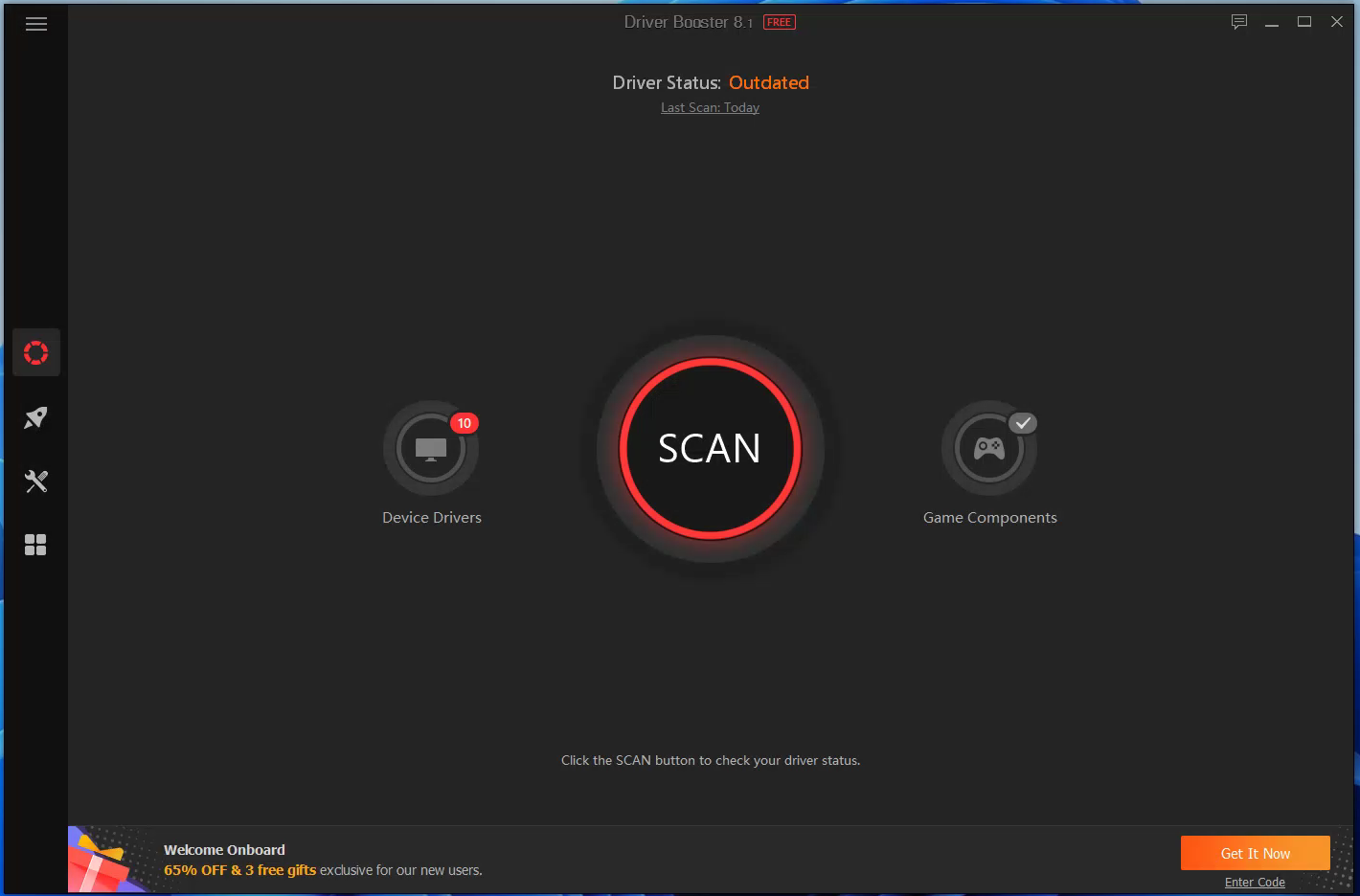Open the rocket Boost sidebar icon
This screenshot has width=1360, height=896.
coord(36,417)
